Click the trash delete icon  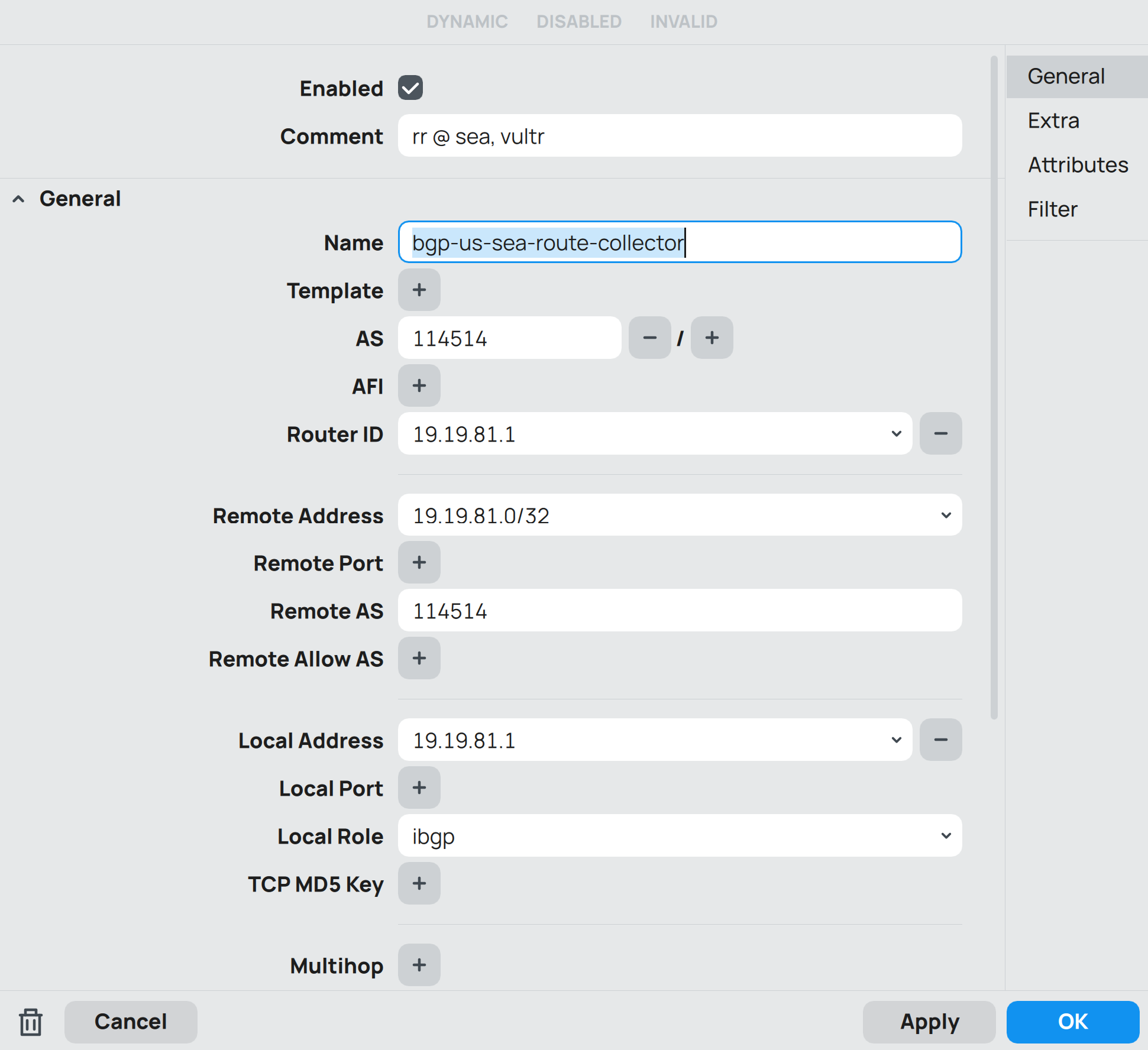[x=30, y=1022]
